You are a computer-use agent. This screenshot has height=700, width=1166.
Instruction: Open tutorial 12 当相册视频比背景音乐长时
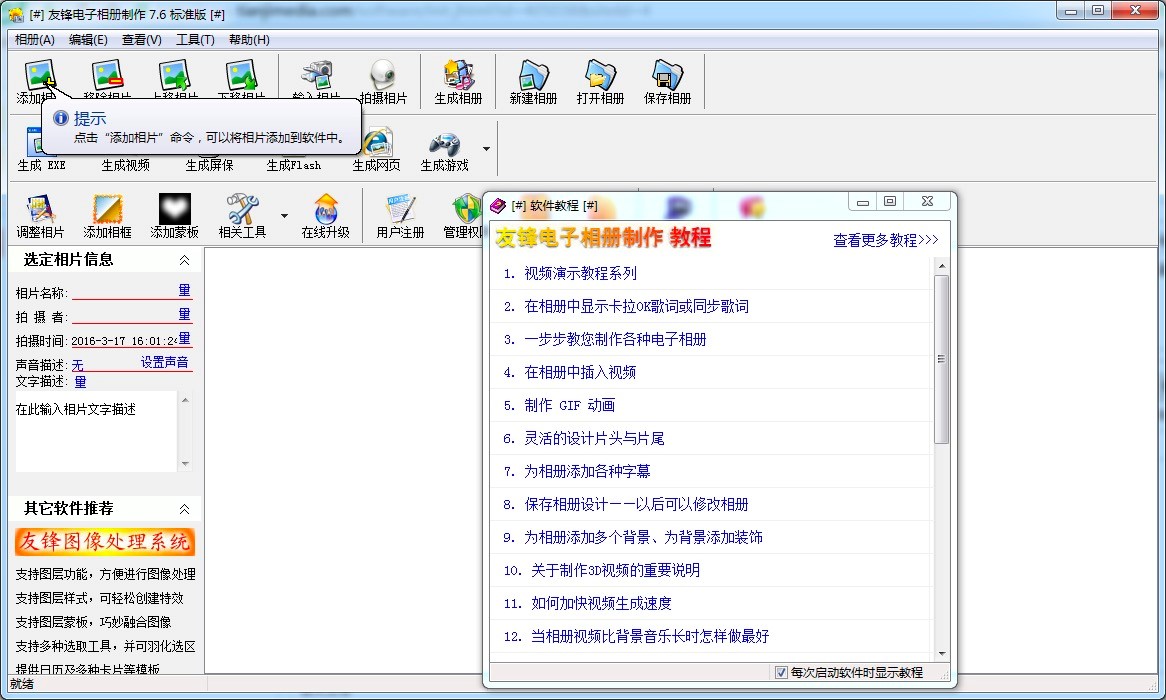(650, 636)
